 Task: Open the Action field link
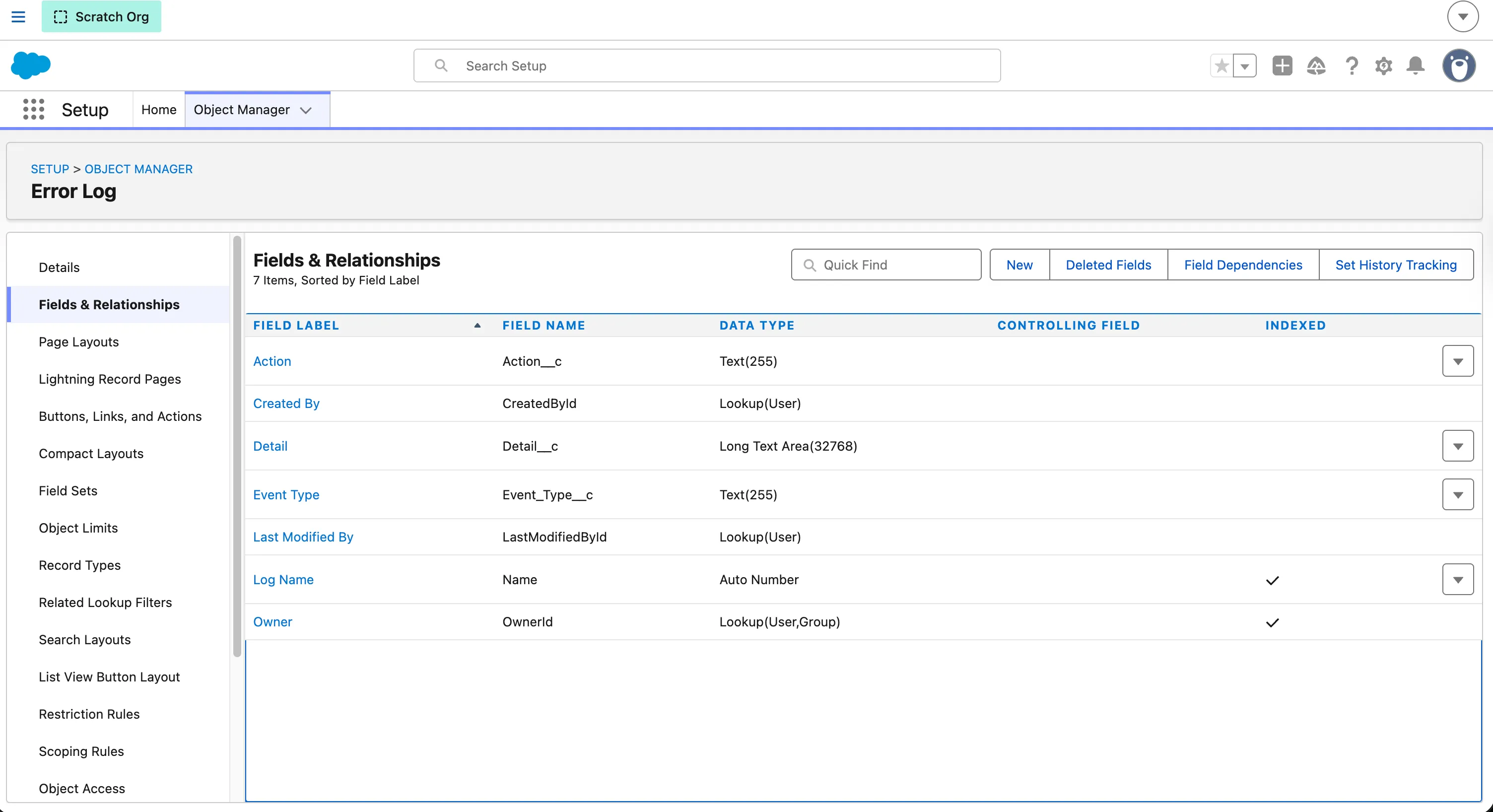tap(272, 361)
